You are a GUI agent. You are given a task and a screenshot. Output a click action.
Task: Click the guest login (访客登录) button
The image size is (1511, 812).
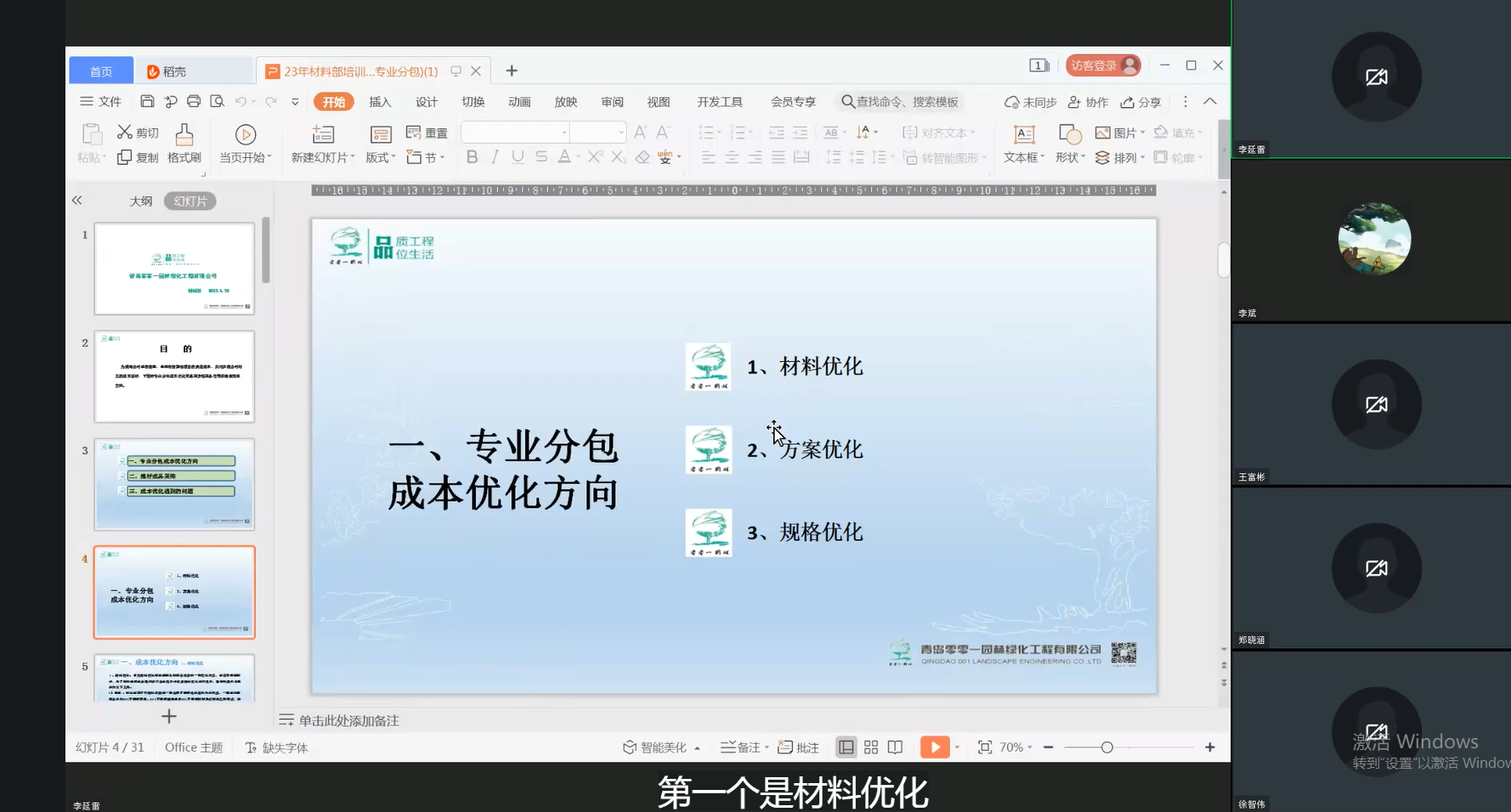point(1103,65)
